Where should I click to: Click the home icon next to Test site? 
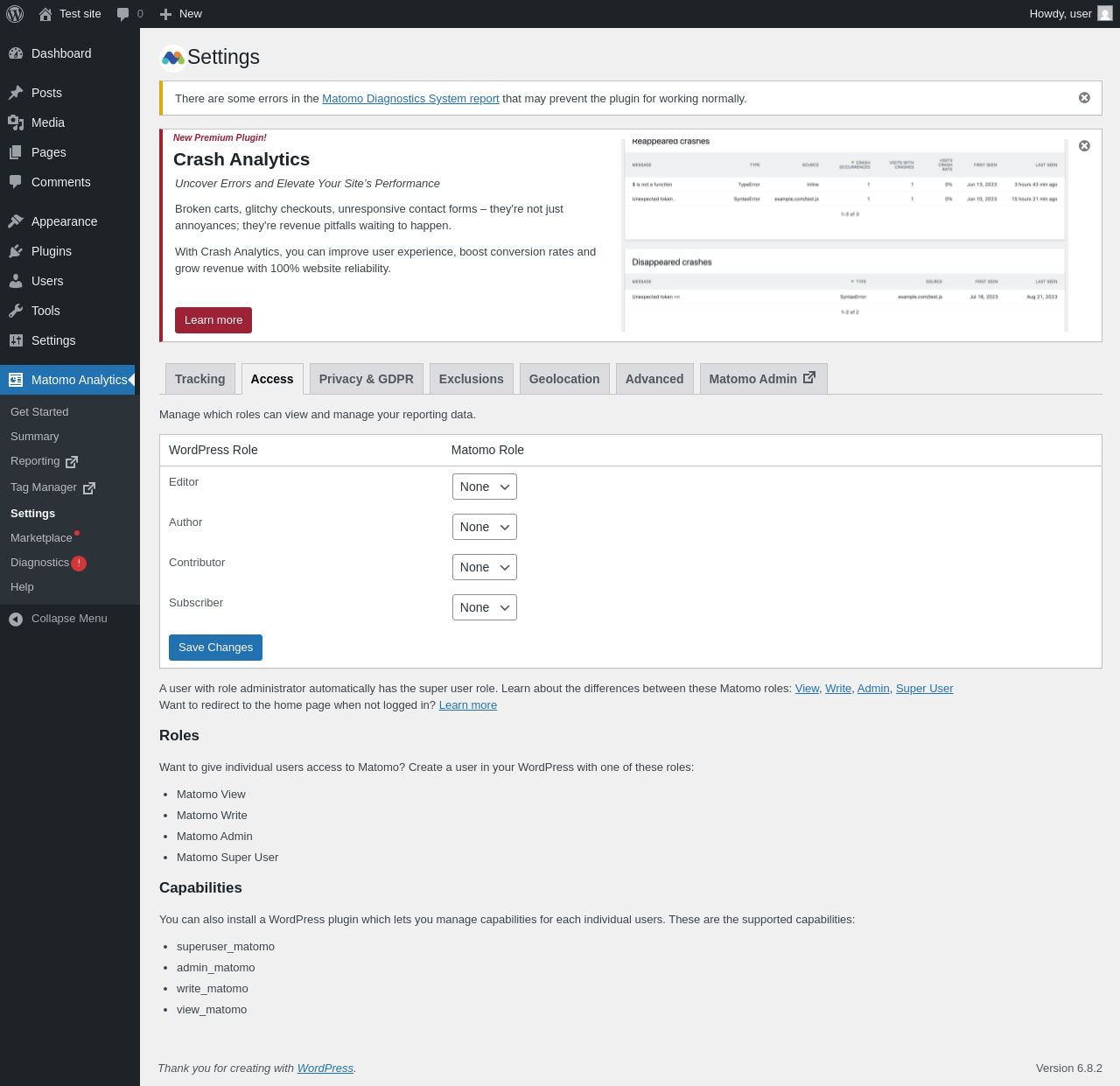point(45,14)
